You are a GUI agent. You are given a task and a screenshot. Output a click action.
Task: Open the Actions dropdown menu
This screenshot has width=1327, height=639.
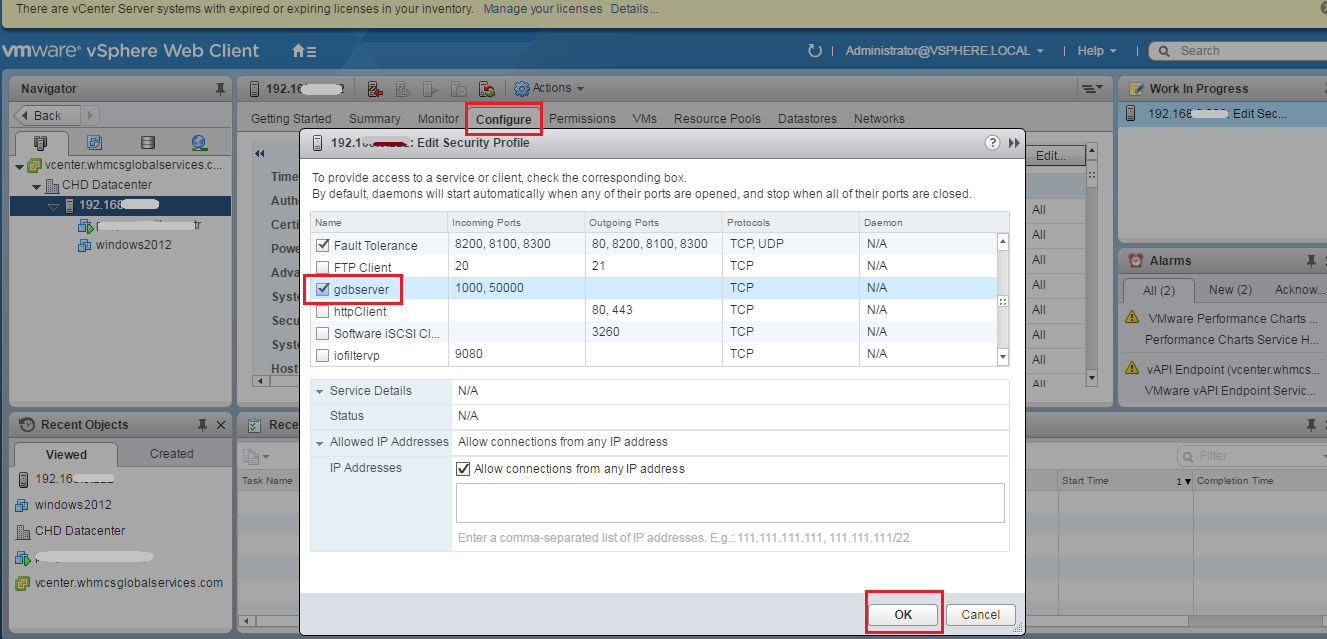click(550, 89)
